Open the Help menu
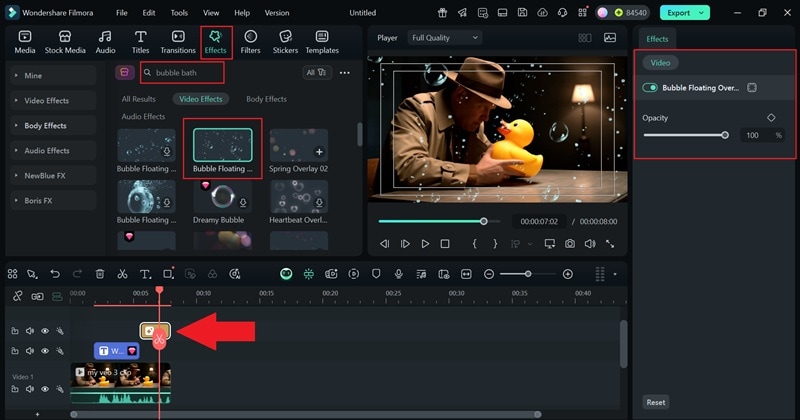Image resolution: width=800 pixels, height=420 pixels. (x=242, y=13)
